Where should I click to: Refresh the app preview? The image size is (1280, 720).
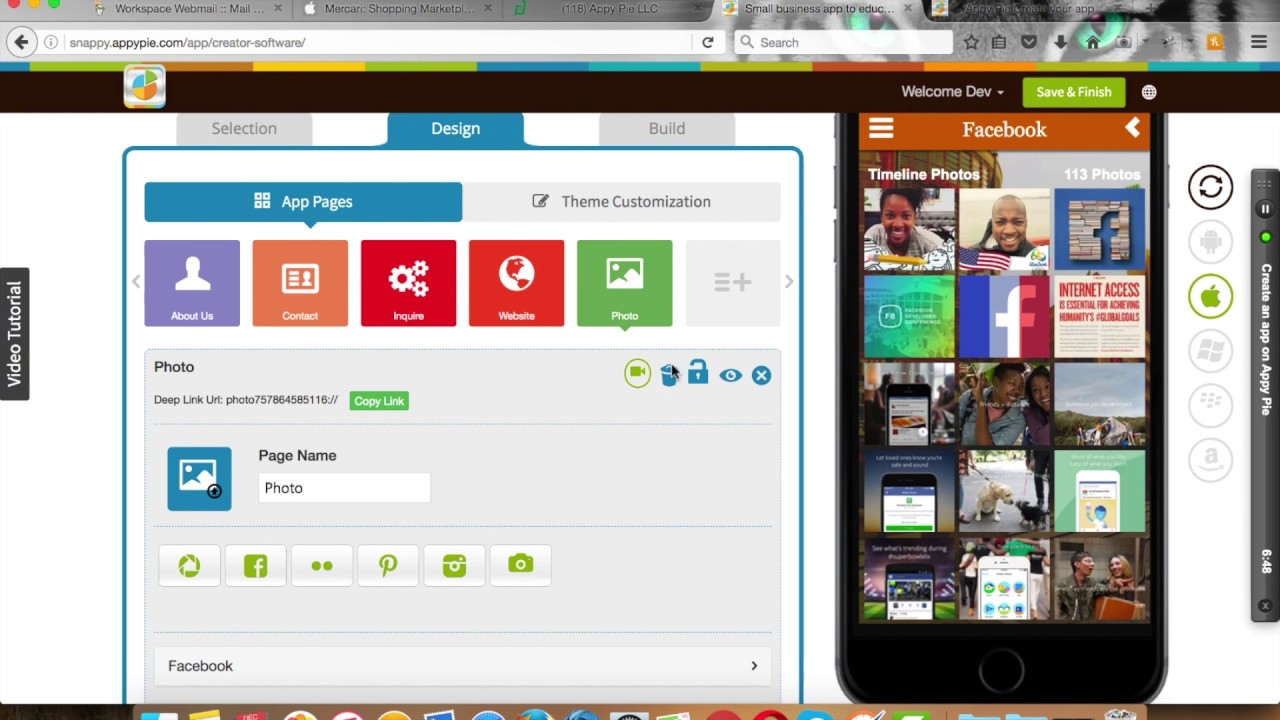point(1210,187)
